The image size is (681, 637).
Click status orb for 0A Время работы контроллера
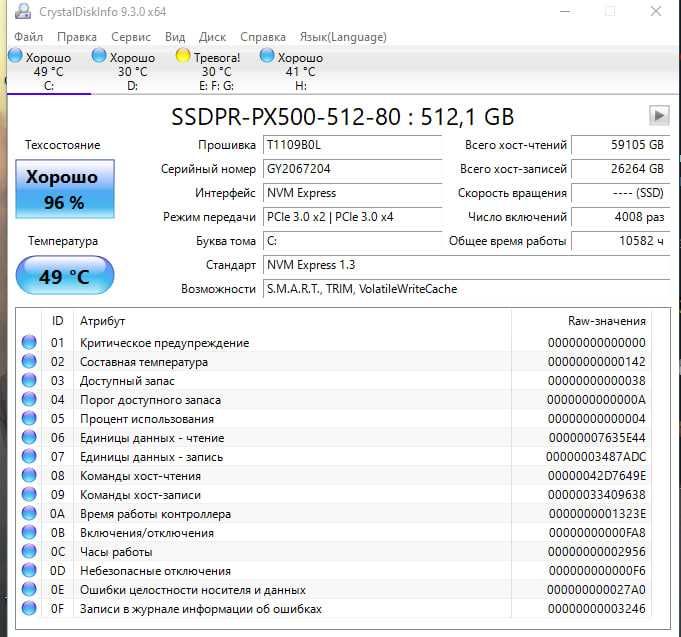click(x=29, y=513)
